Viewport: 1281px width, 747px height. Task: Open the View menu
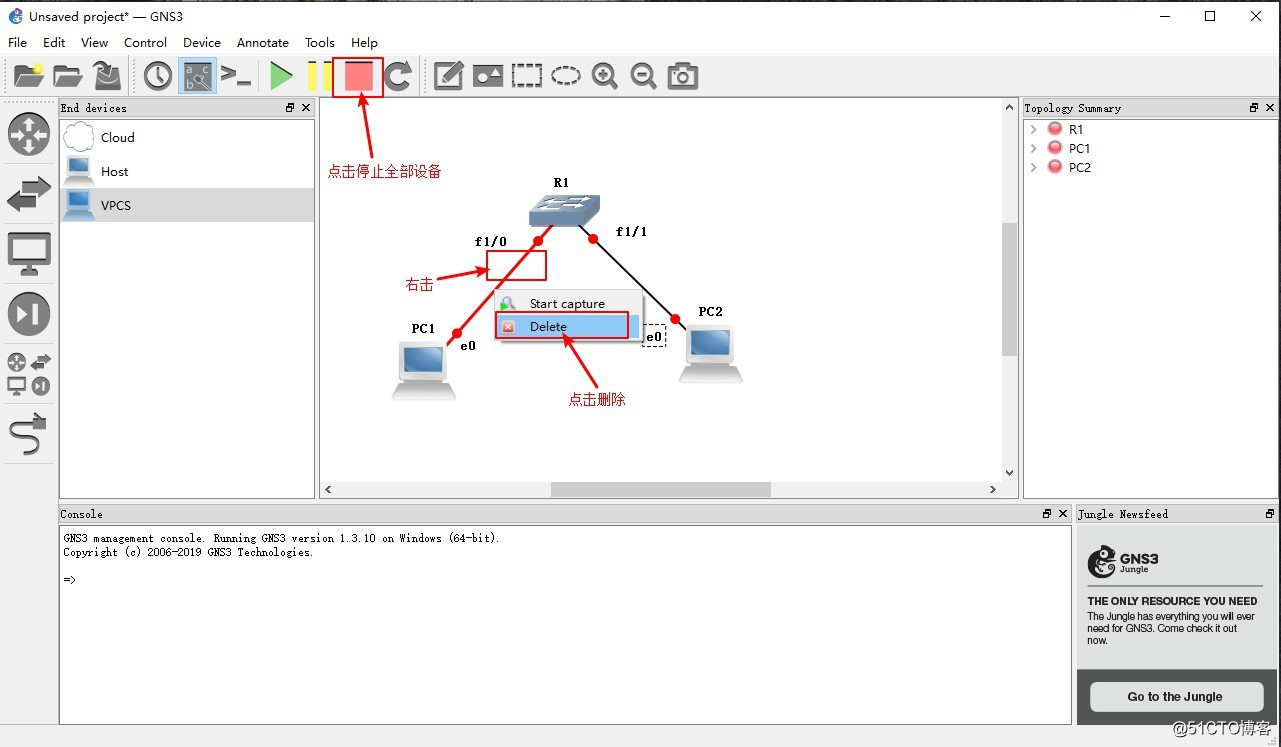[94, 42]
